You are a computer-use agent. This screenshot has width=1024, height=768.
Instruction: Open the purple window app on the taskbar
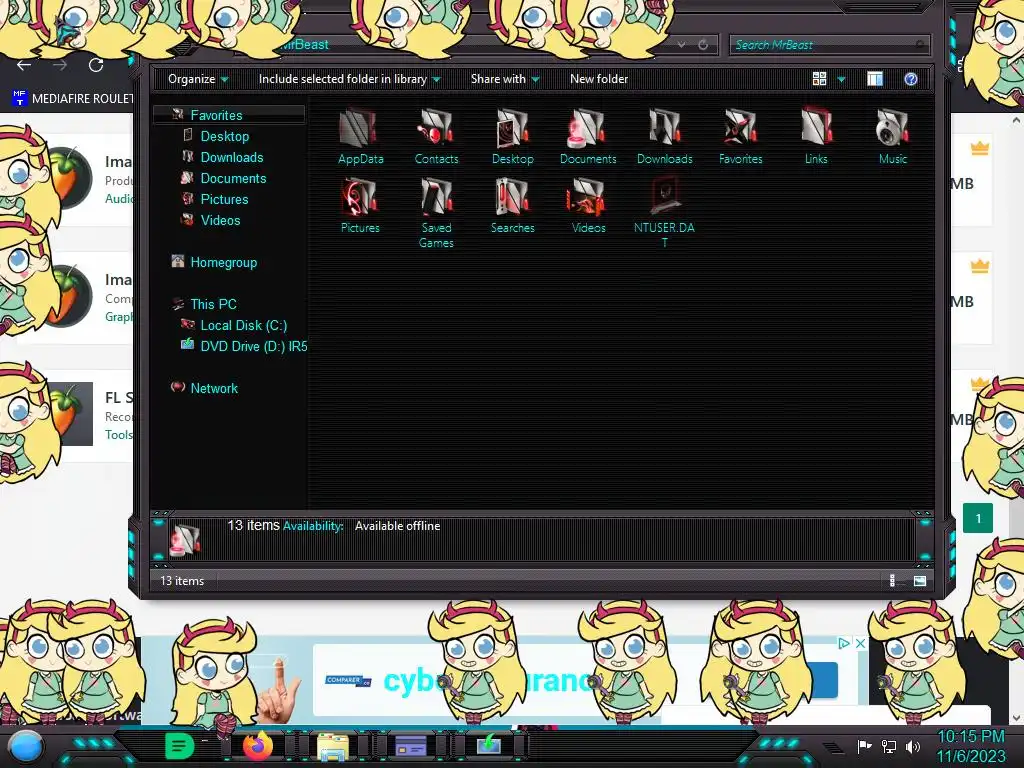point(411,746)
